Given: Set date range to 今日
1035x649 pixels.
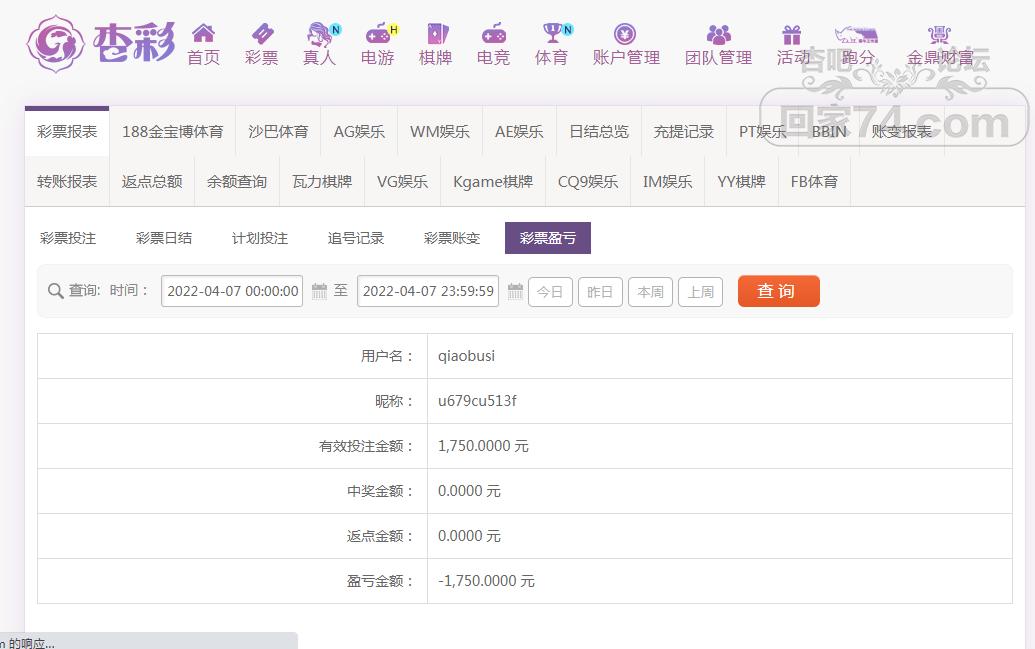Looking at the screenshot, I should [x=550, y=292].
